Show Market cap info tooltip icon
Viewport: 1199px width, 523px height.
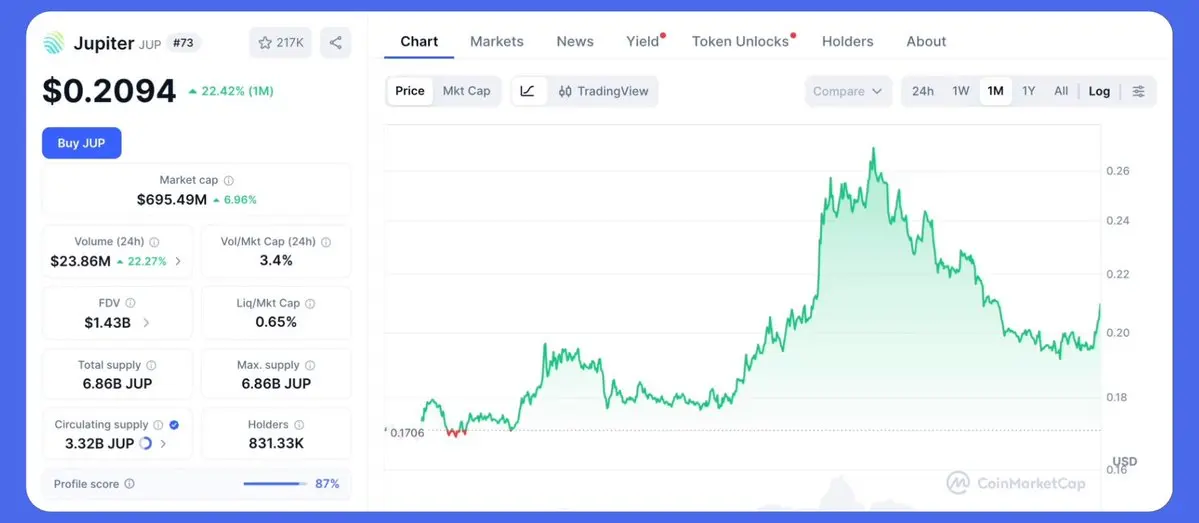pyautogui.click(x=229, y=180)
